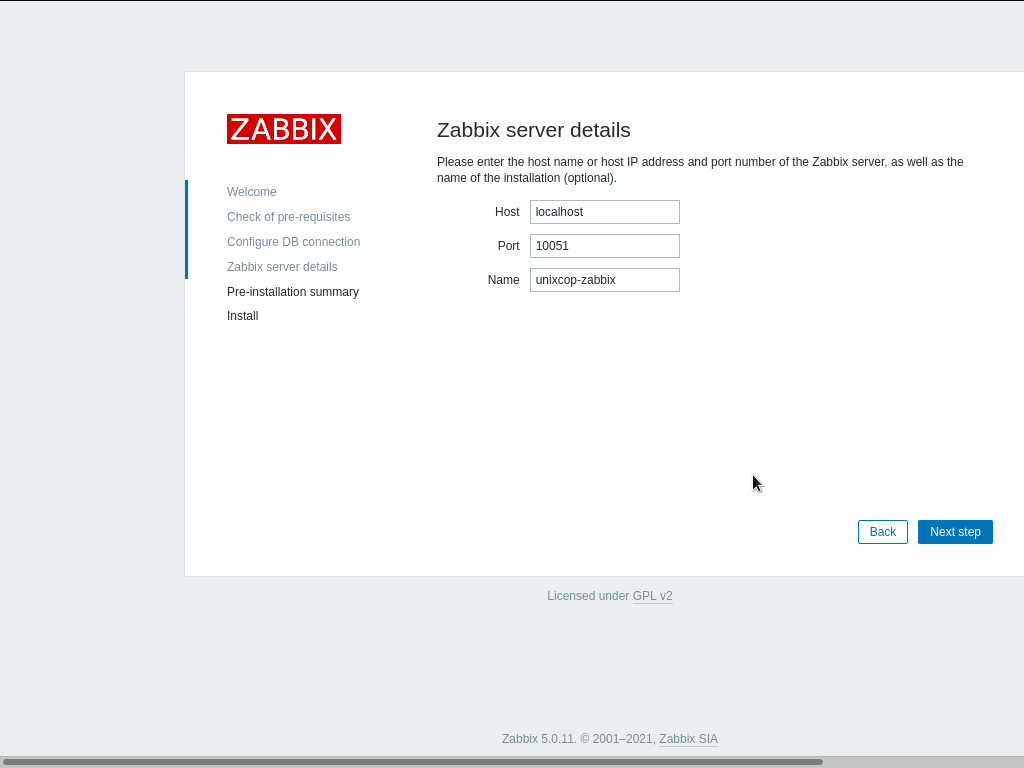The height and width of the screenshot is (768, 1024).
Task: Click the 'Please enter the host name' description
Action: pos(700,170)
